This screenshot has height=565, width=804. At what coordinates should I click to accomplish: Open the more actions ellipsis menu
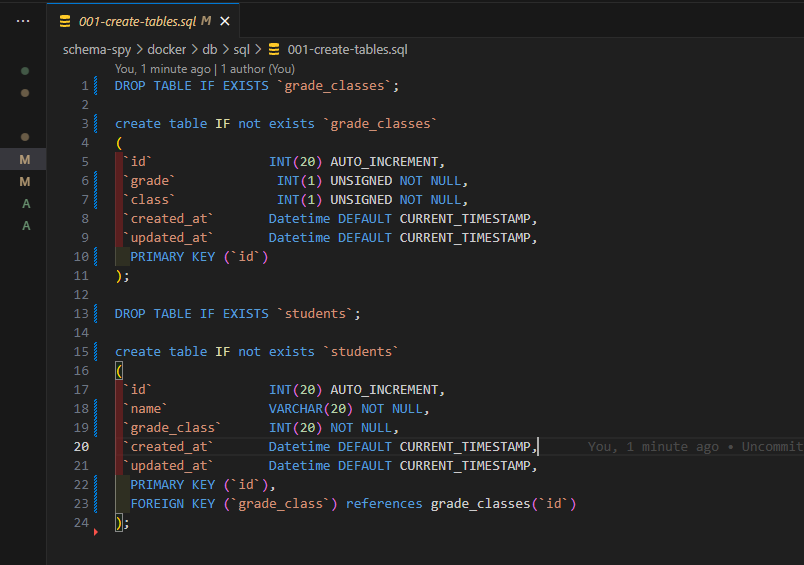(23, 21)
